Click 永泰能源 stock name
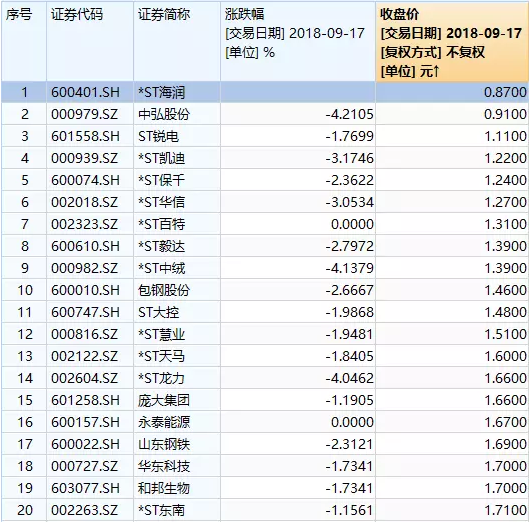Image resolution: width=529 pixels, height=522 pixels. [164, 422]
